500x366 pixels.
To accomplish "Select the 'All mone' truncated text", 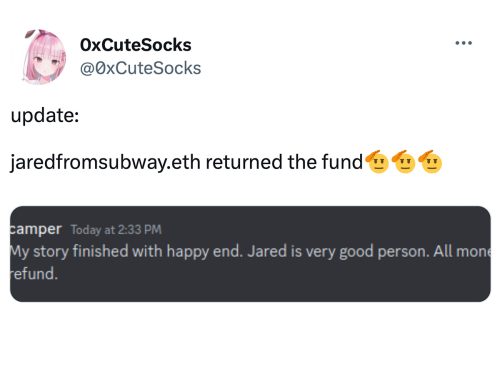I will pos(462,251).
